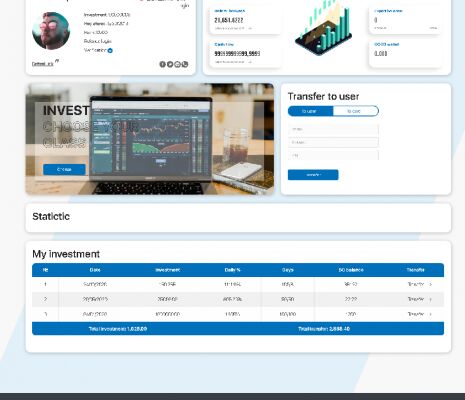Click the Transfer column header
465x400 pixels.
[415, 270]
